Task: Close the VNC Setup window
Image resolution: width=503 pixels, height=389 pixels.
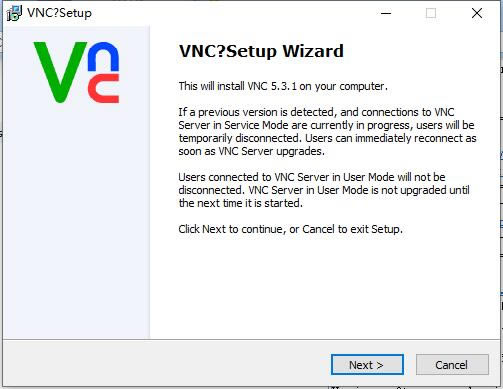Action: [x=477, y=13]
